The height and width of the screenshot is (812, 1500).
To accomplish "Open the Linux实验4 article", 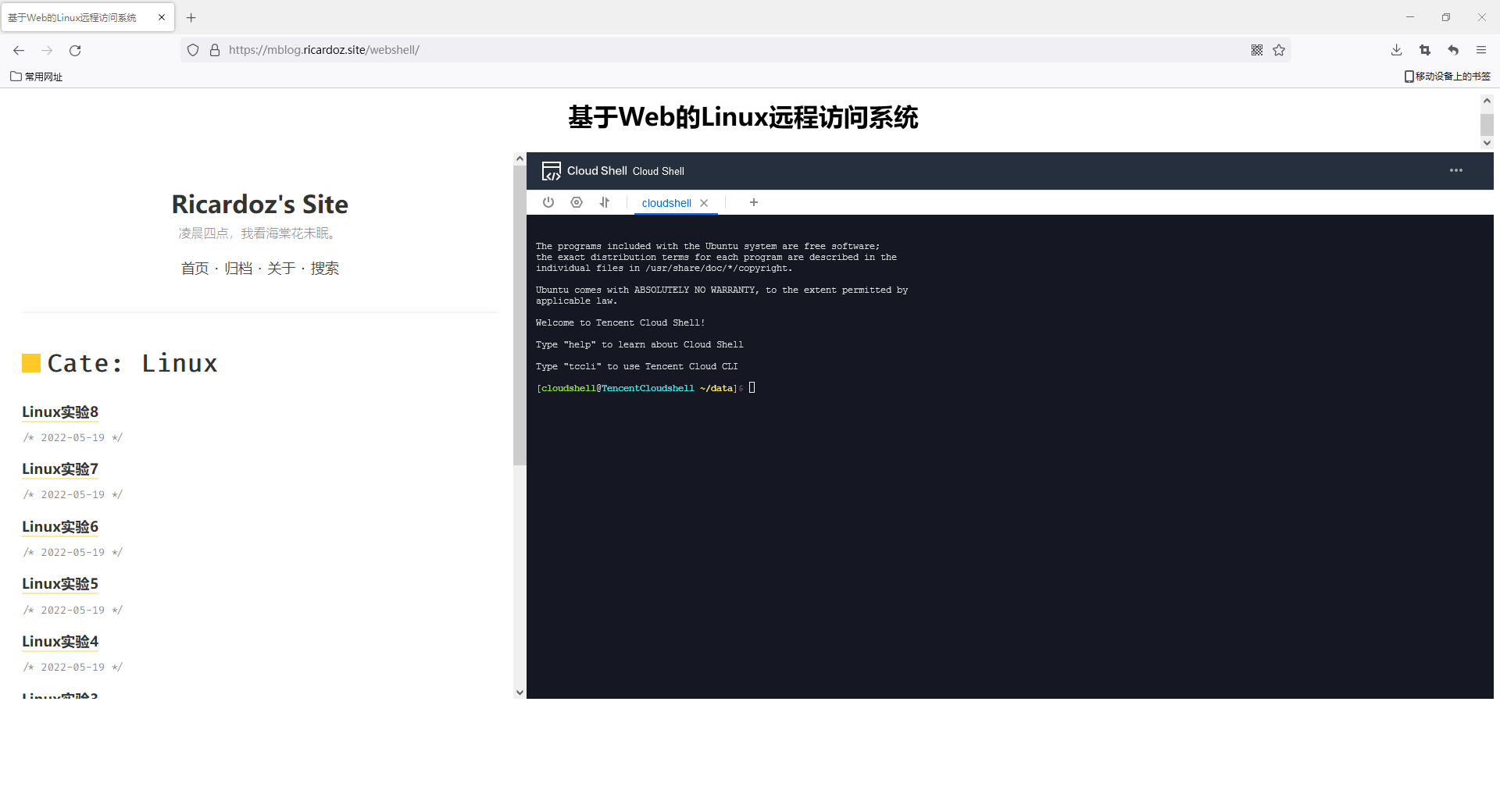I will [x=60, y=642].
